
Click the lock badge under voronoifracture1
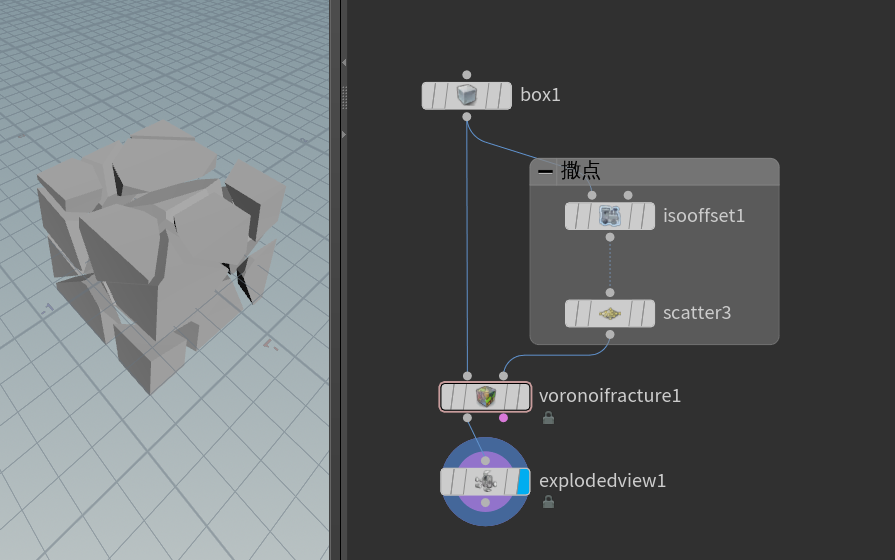click(548, 418)
